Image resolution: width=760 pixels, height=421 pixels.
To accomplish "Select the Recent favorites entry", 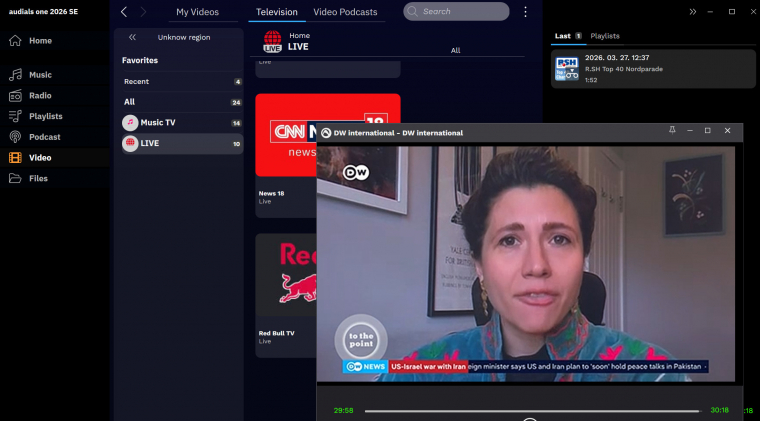I will click(137, 82).
